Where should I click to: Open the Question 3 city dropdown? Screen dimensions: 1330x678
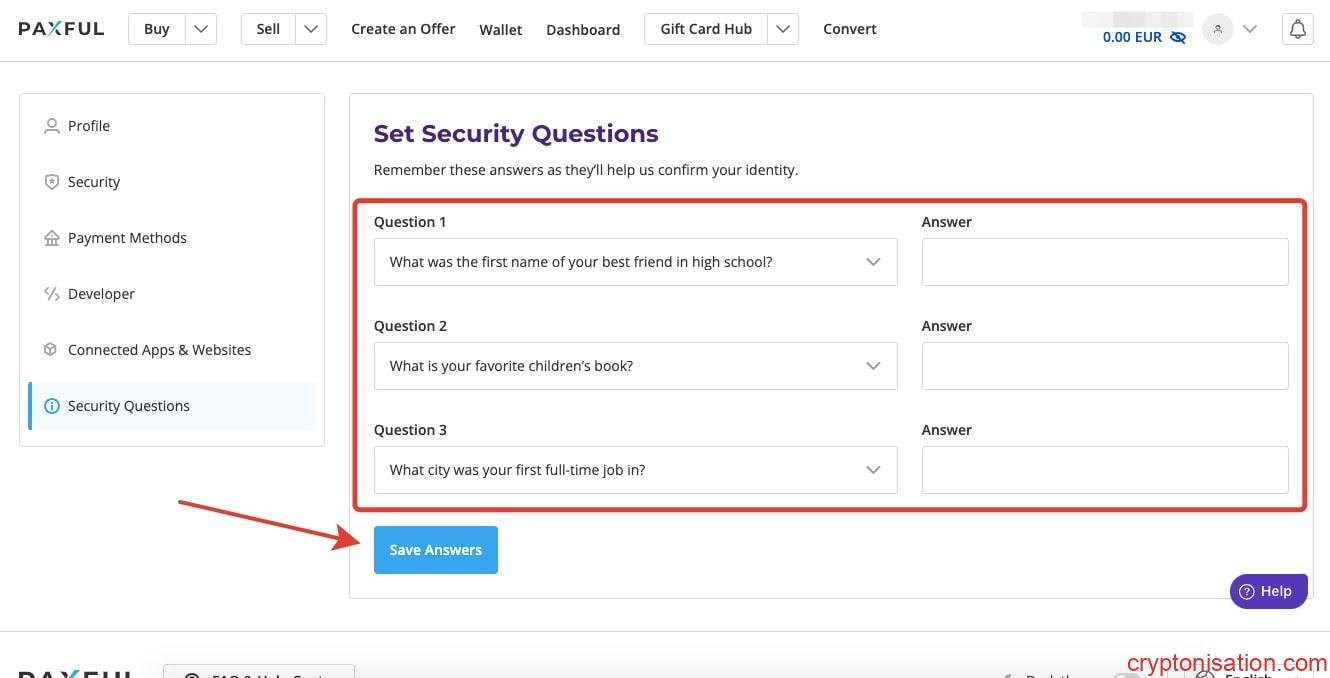(635, 470)
